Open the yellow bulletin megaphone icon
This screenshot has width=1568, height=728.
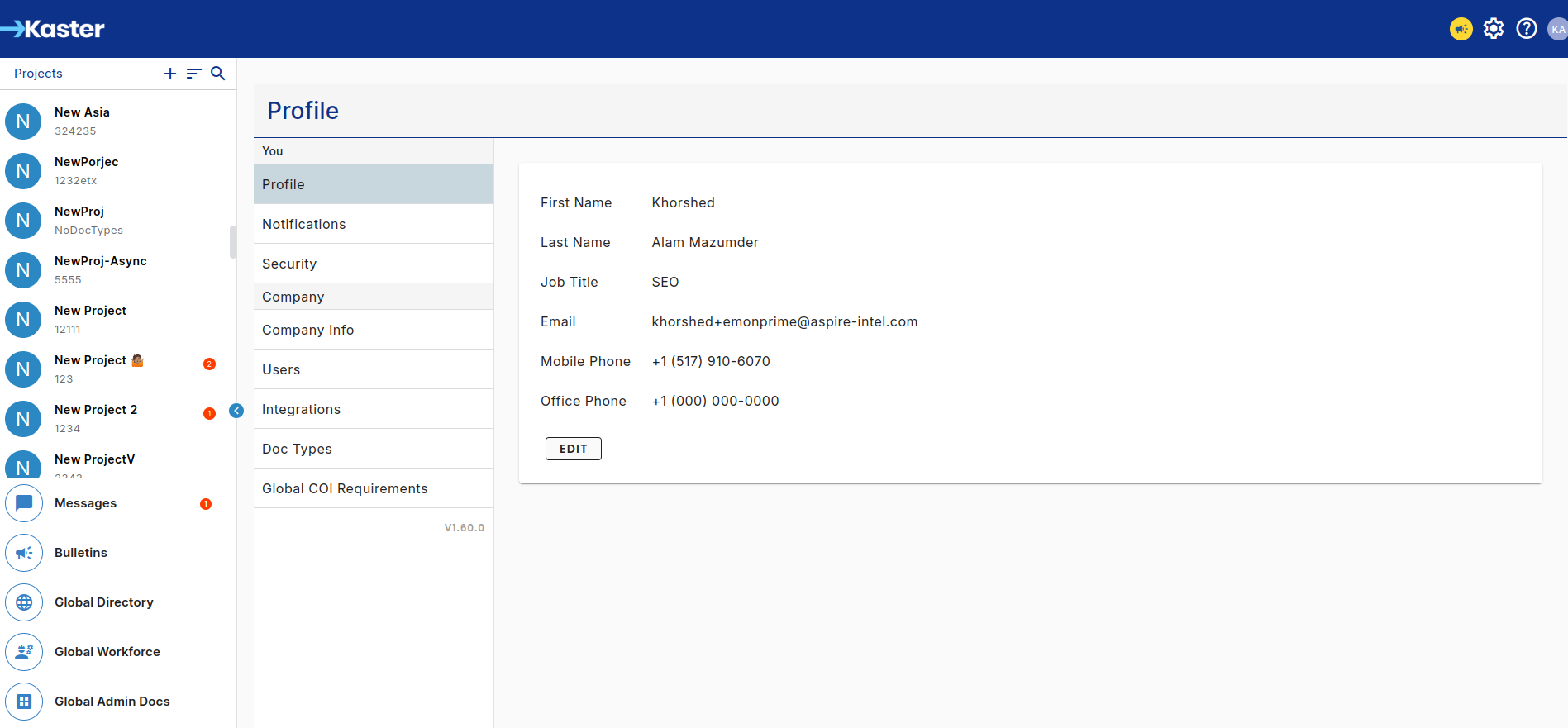click(1461, 29)
